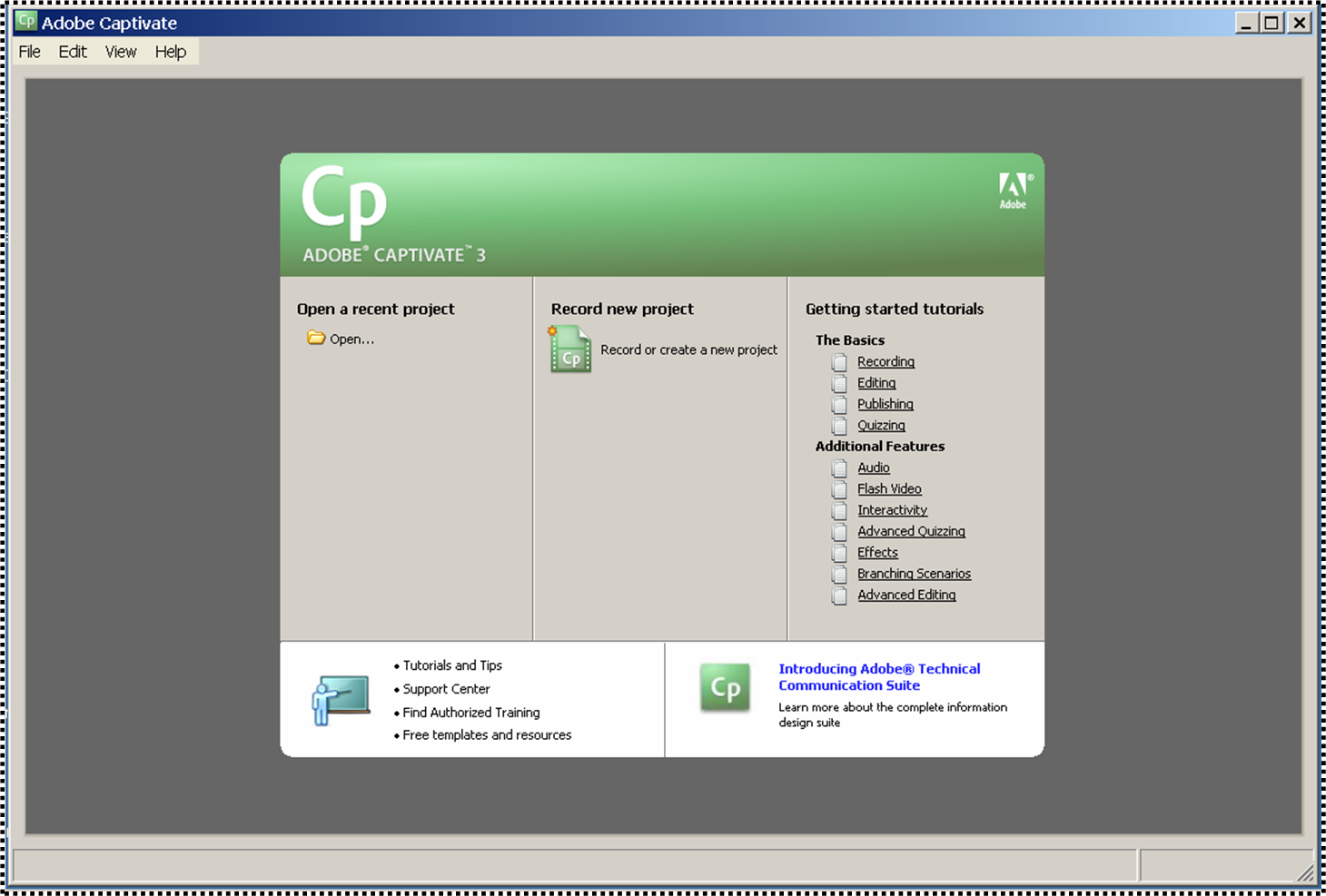Click 'Learn more about the complete information' text

point(893,707)
